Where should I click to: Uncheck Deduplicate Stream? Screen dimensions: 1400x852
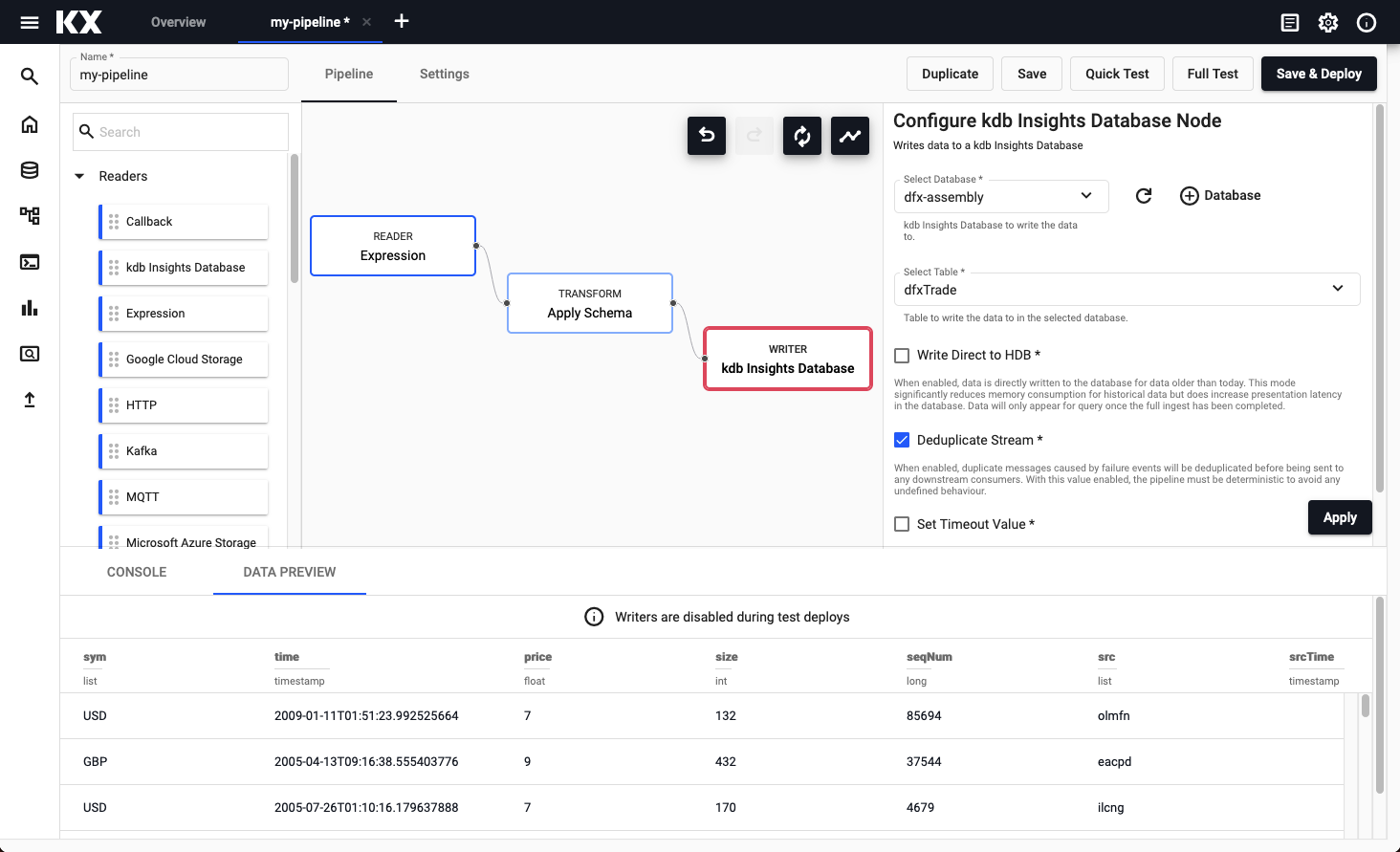tap(902, 440)
